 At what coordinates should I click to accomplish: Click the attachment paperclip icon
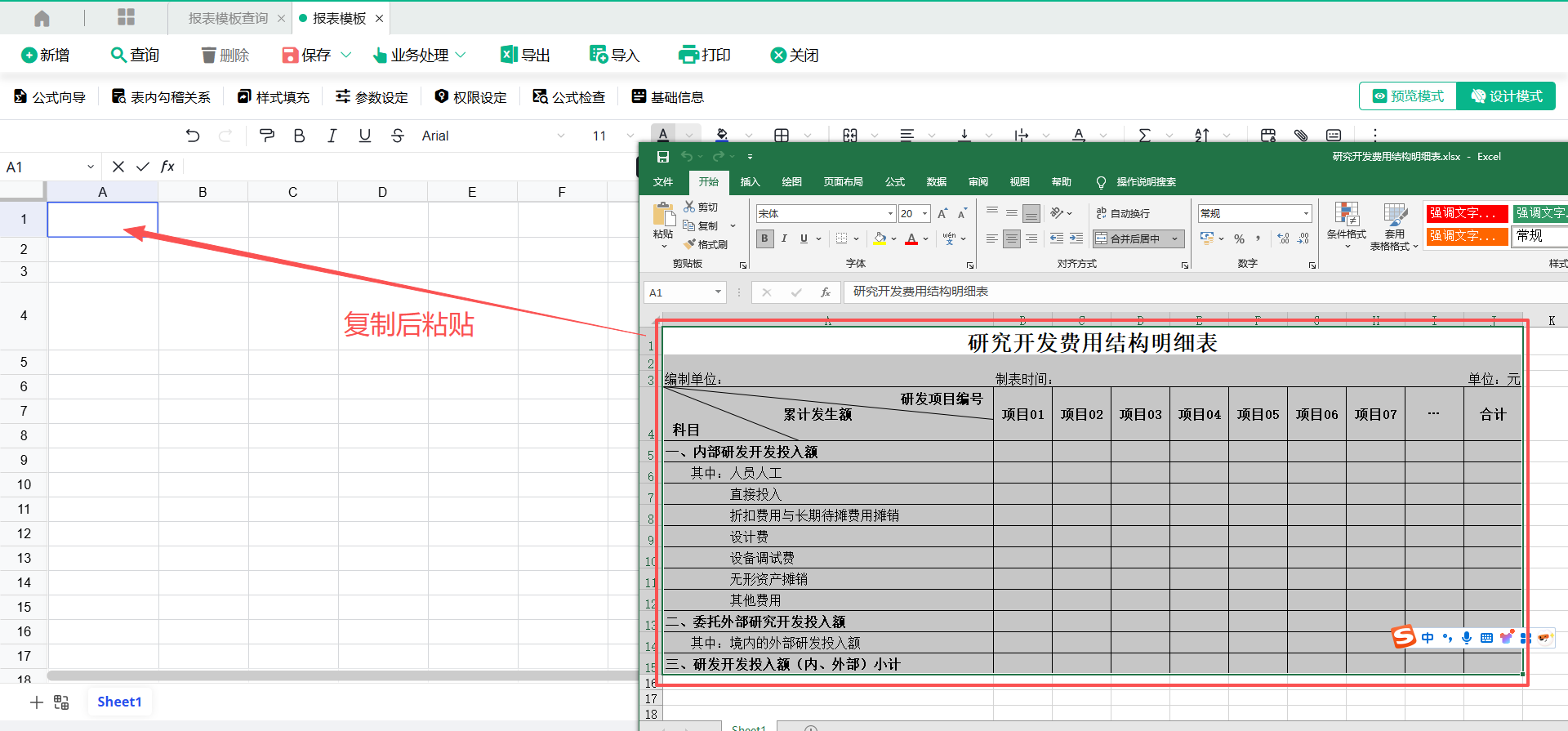[x=1301, y=136]
